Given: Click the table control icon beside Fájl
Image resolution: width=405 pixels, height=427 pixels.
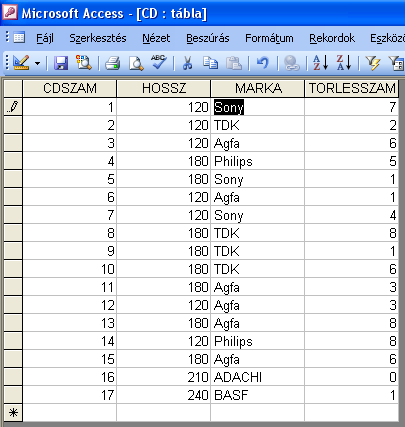Looking at the screenshot, I should (19, 37).
